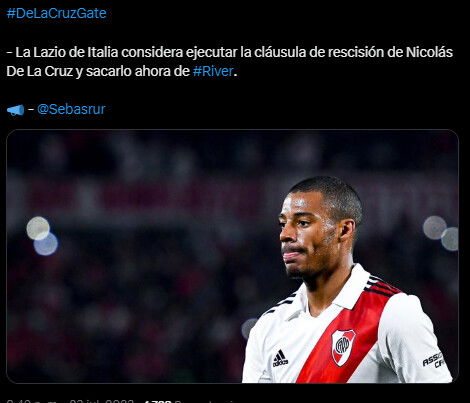Viewport: 470px width, 403px height.
Task: Click the bokeh lights on photo's right
Action: (x=441, y=233)
